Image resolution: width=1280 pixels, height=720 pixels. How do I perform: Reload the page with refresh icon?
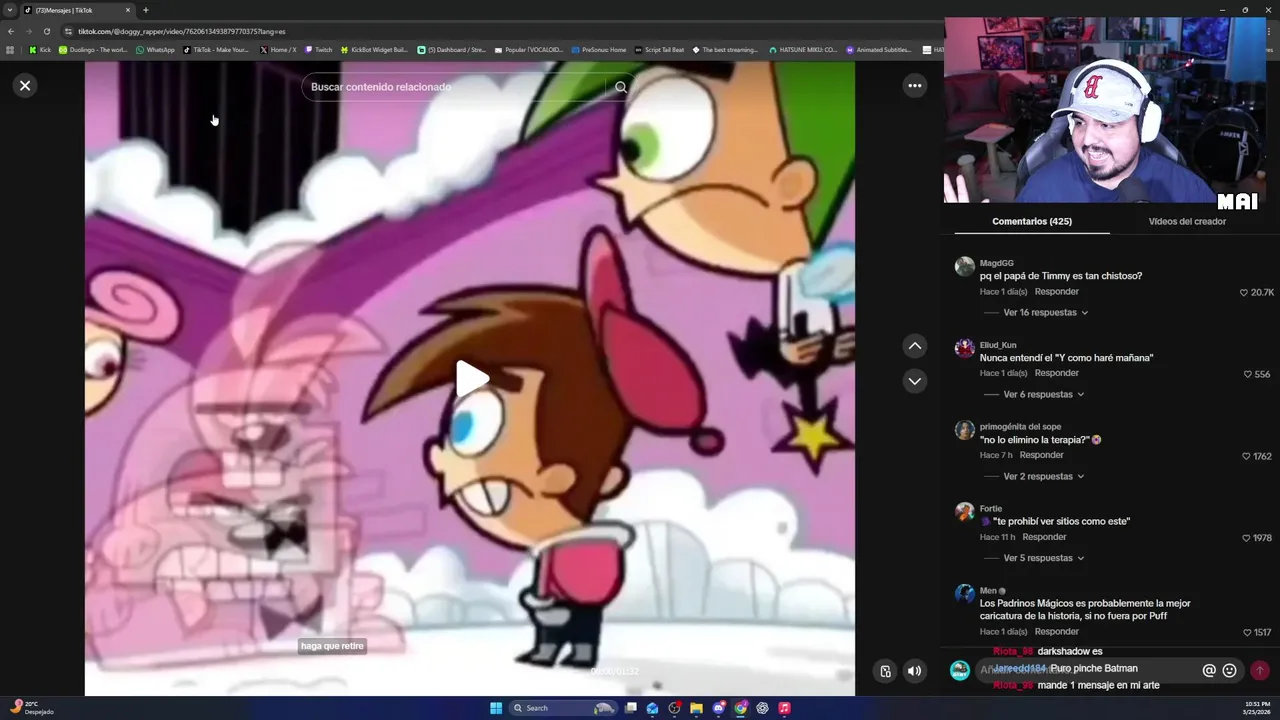point(46,31)
